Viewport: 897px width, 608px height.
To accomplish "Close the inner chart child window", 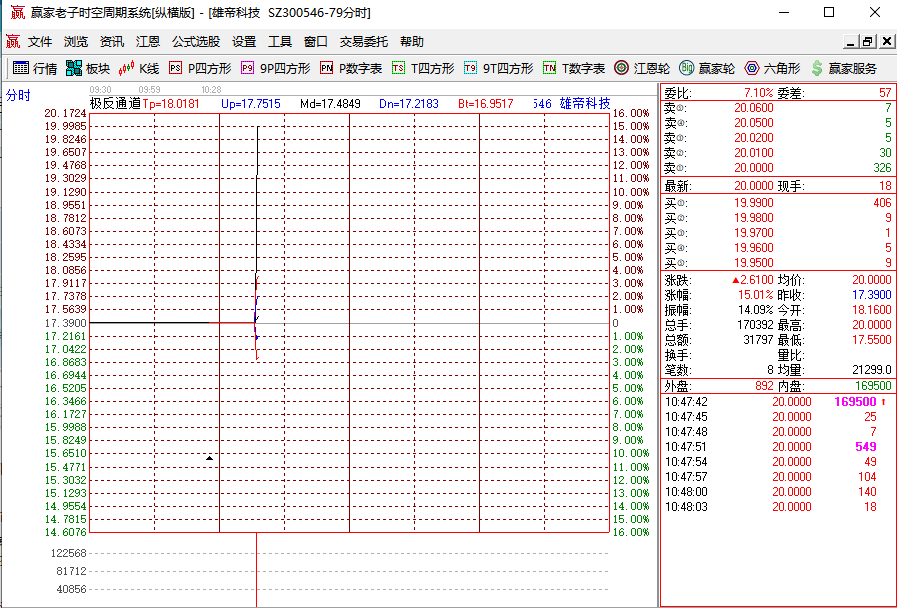I will pos(887,42).
